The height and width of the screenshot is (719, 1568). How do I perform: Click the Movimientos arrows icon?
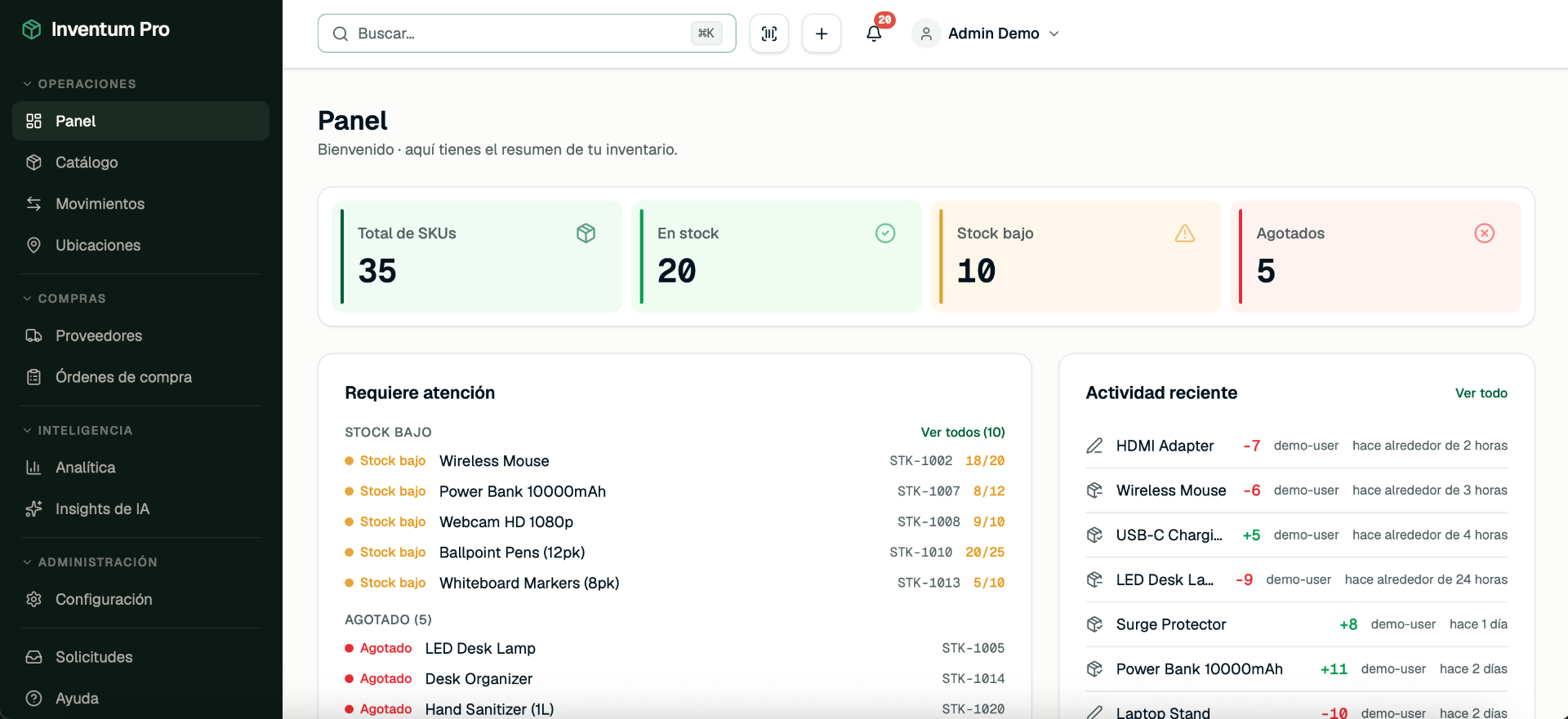[x=33, y=204]
